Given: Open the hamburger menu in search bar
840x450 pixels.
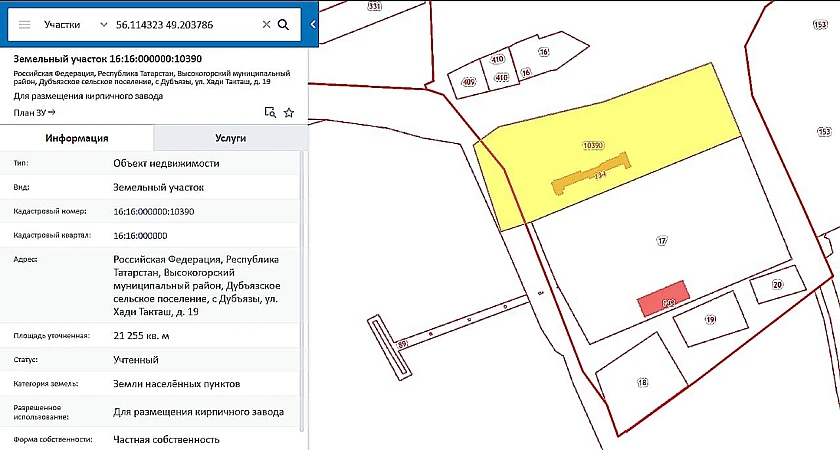Looking at the screenshot, I should [x=24, y=24].
